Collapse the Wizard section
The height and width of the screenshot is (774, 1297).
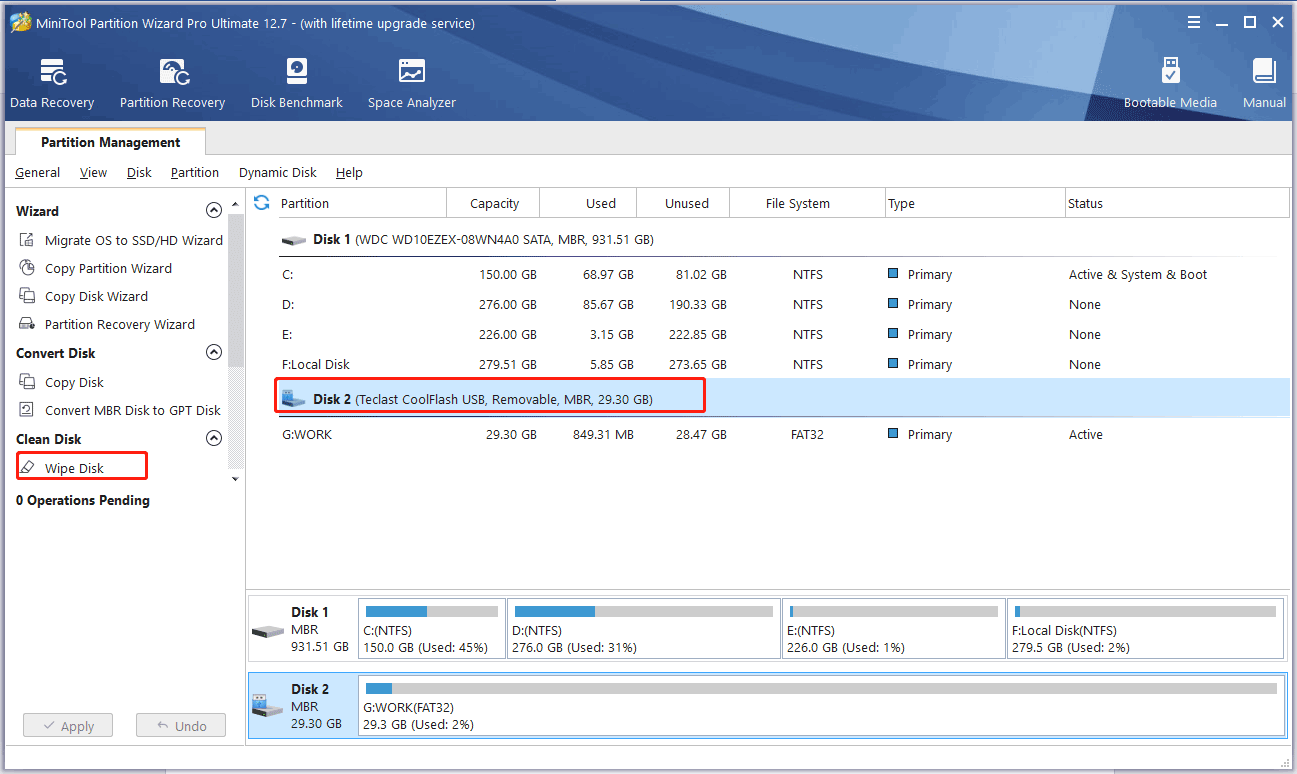click(x=213, y=211)
